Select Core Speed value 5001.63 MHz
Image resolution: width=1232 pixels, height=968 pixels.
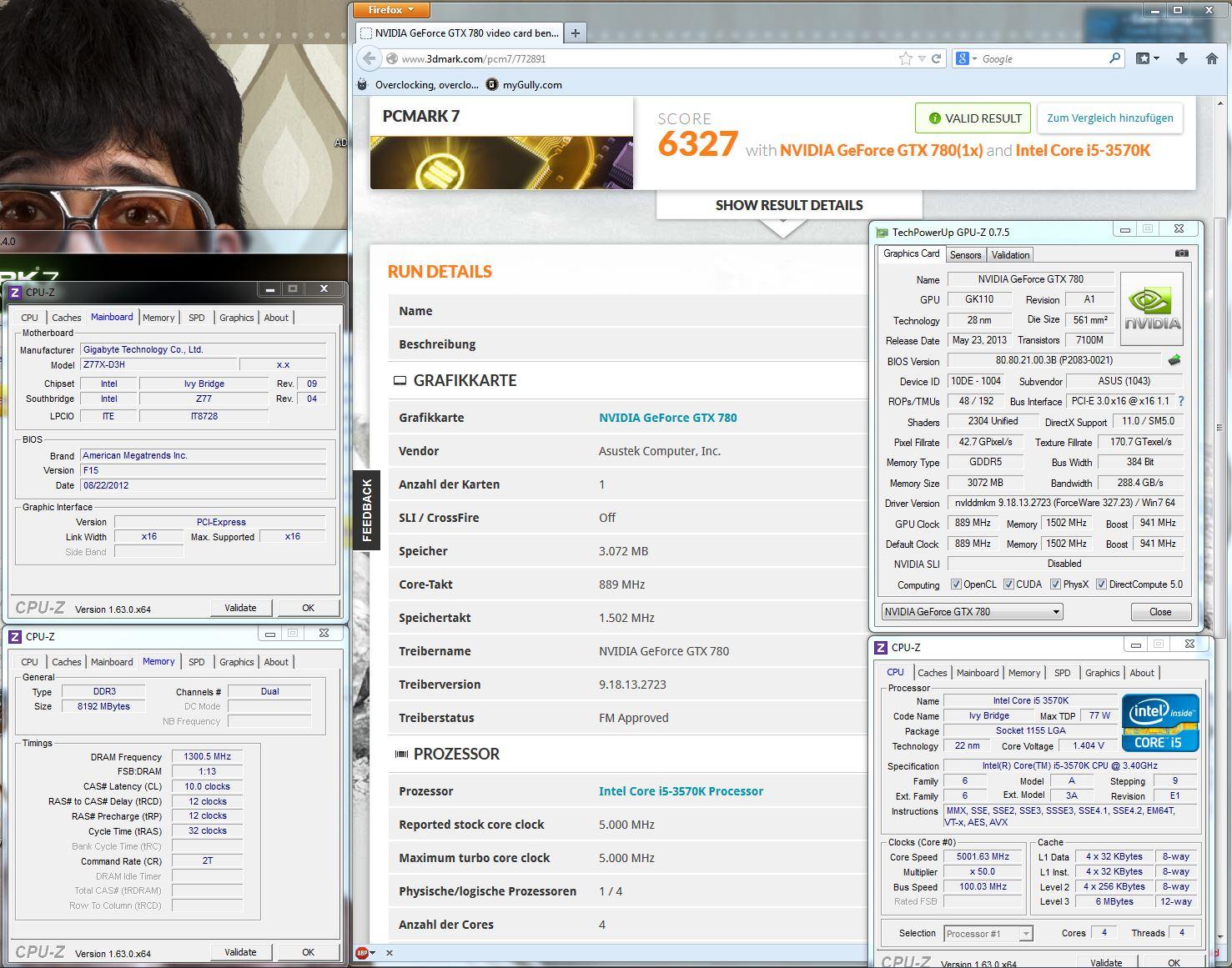[983, 857]
